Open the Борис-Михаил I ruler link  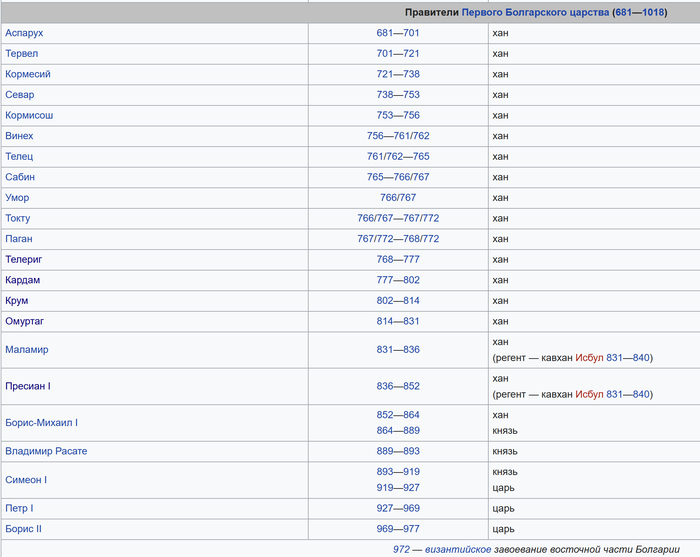coord(42,423)
